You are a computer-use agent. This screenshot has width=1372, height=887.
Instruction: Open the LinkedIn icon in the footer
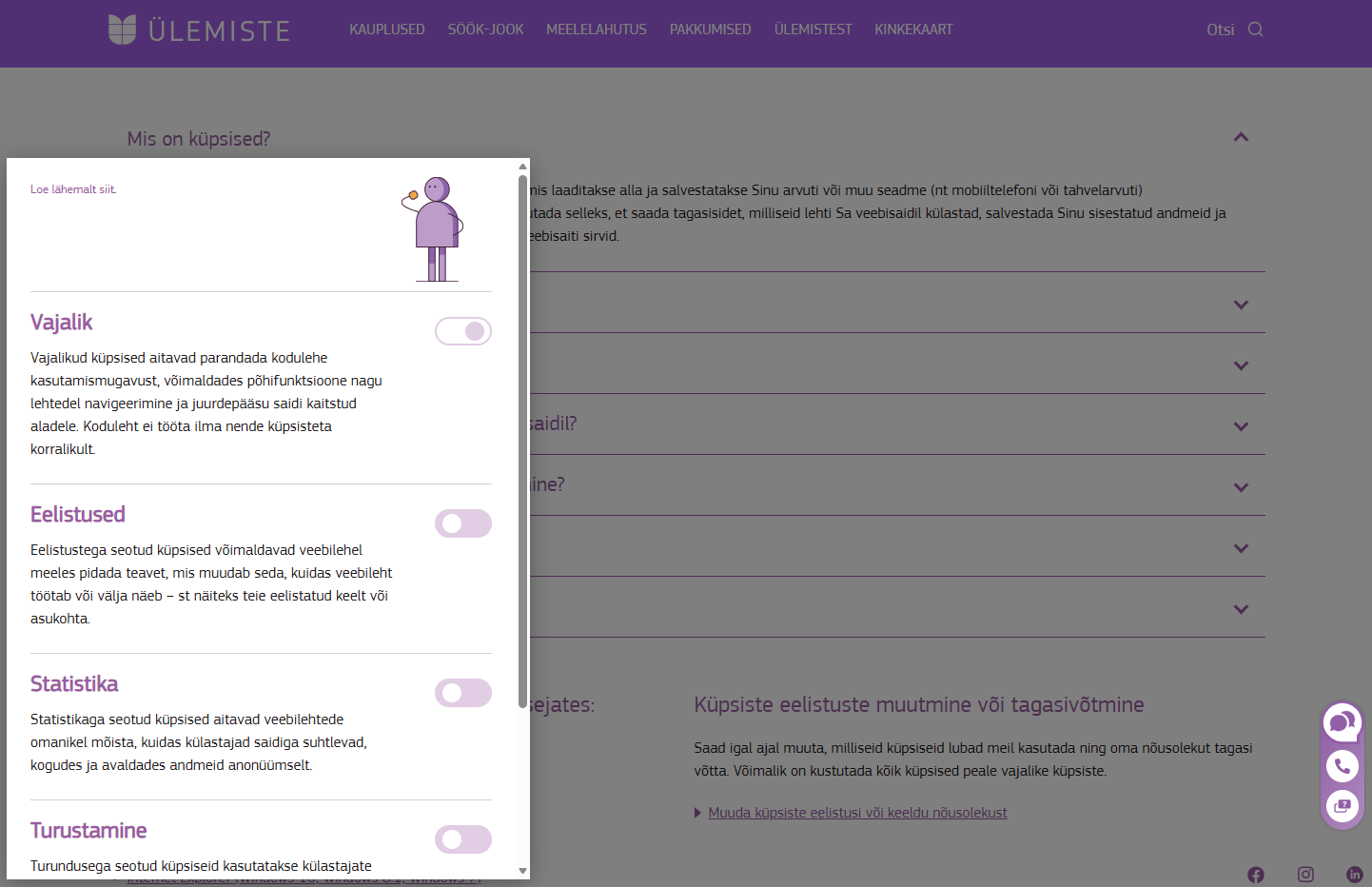click(x=1355, y=875)
